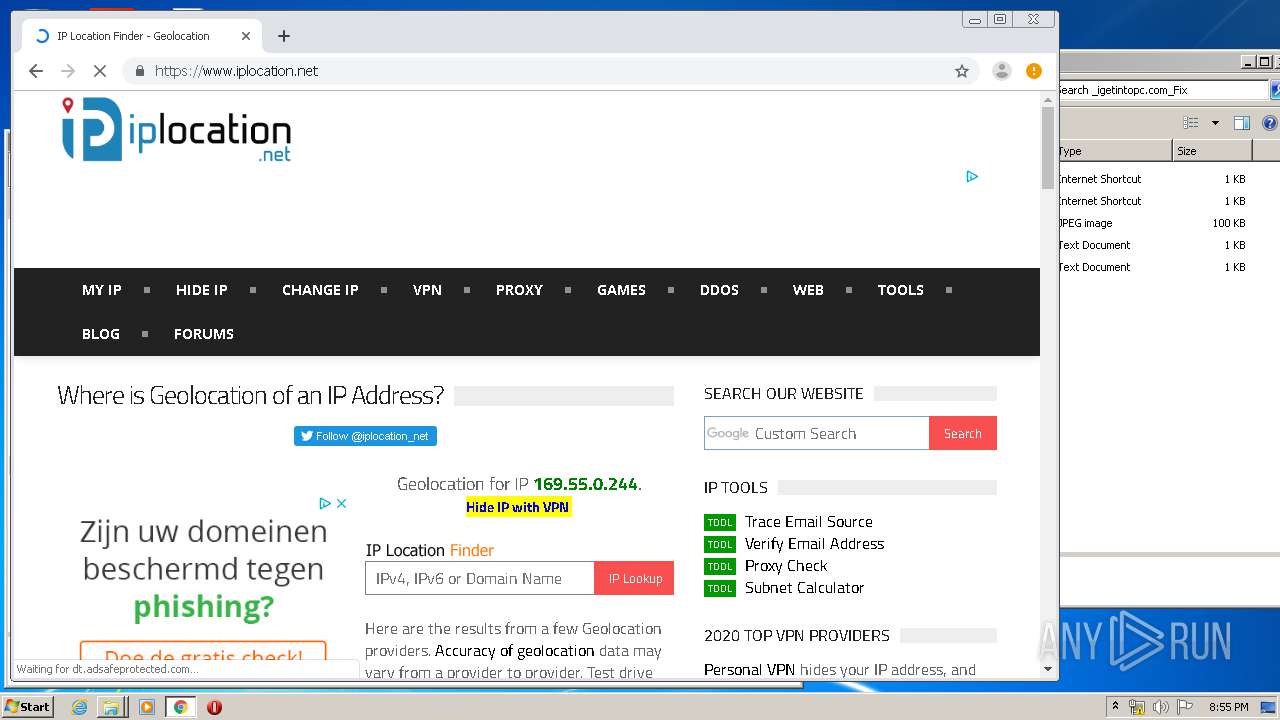
Task: Open Windows Explorer from the taskbar
Action: coord(111,707)
